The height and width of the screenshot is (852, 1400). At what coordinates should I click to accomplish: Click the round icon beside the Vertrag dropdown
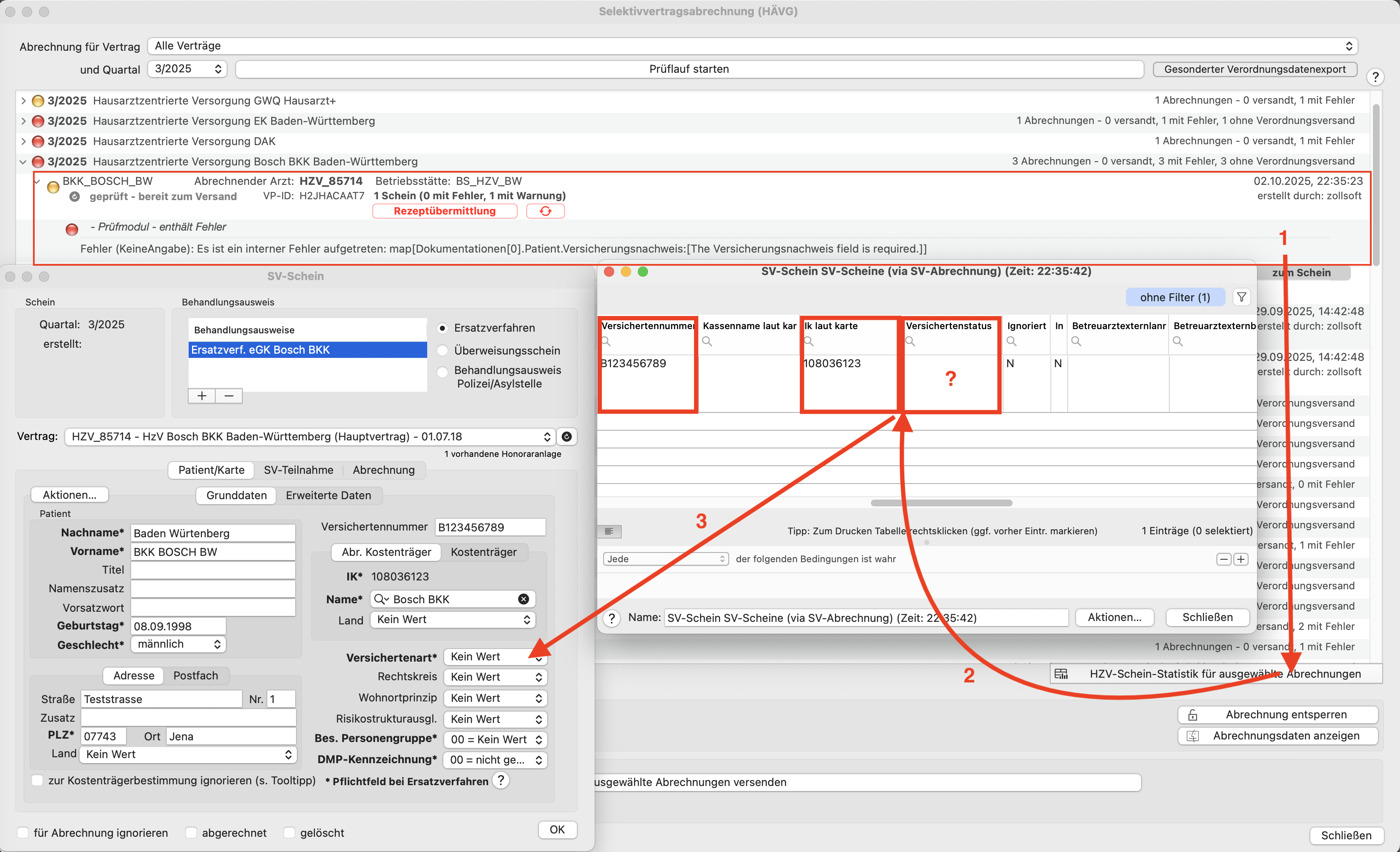(x=566, y=437)
